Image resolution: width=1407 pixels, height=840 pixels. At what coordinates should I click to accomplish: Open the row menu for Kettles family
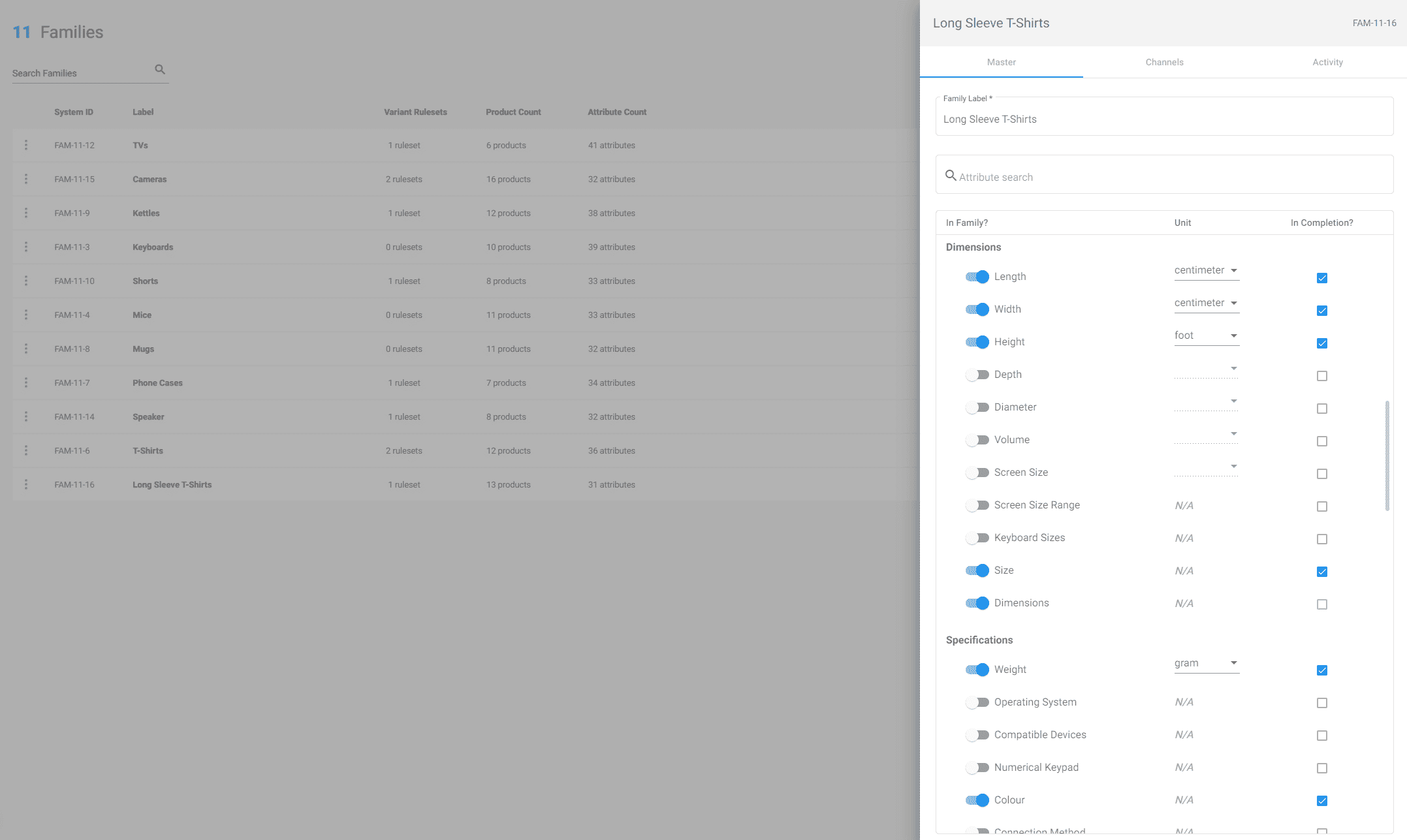tap(26, 213)
